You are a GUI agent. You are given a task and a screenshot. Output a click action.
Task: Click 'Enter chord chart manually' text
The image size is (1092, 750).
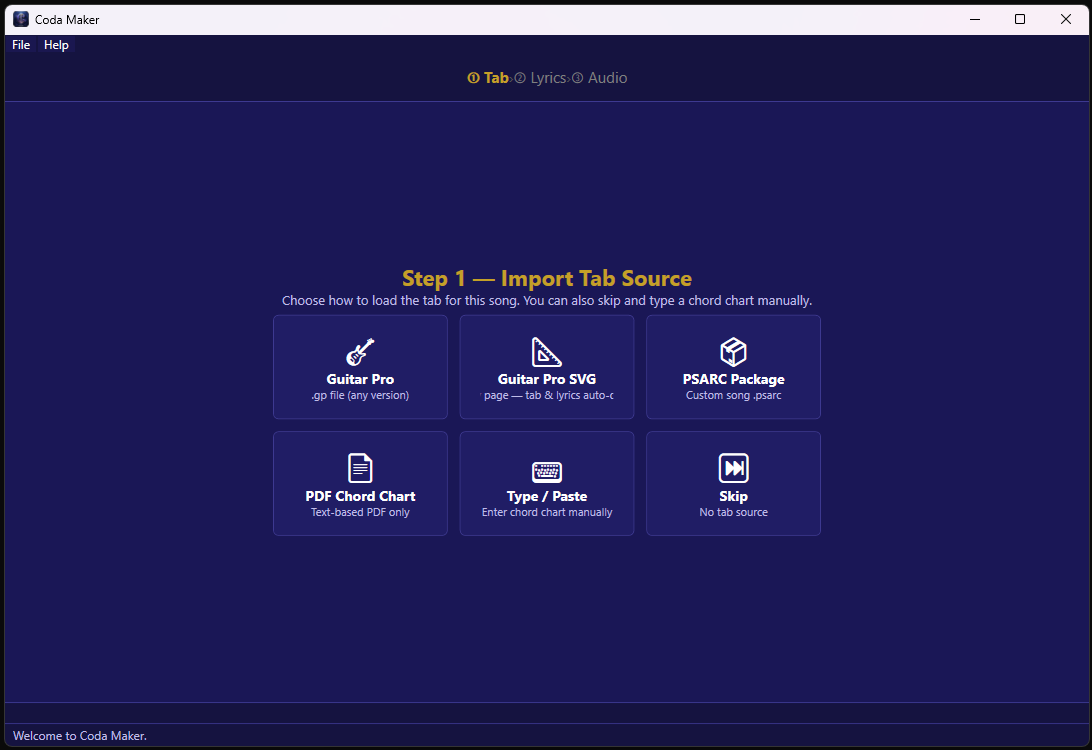547,513
